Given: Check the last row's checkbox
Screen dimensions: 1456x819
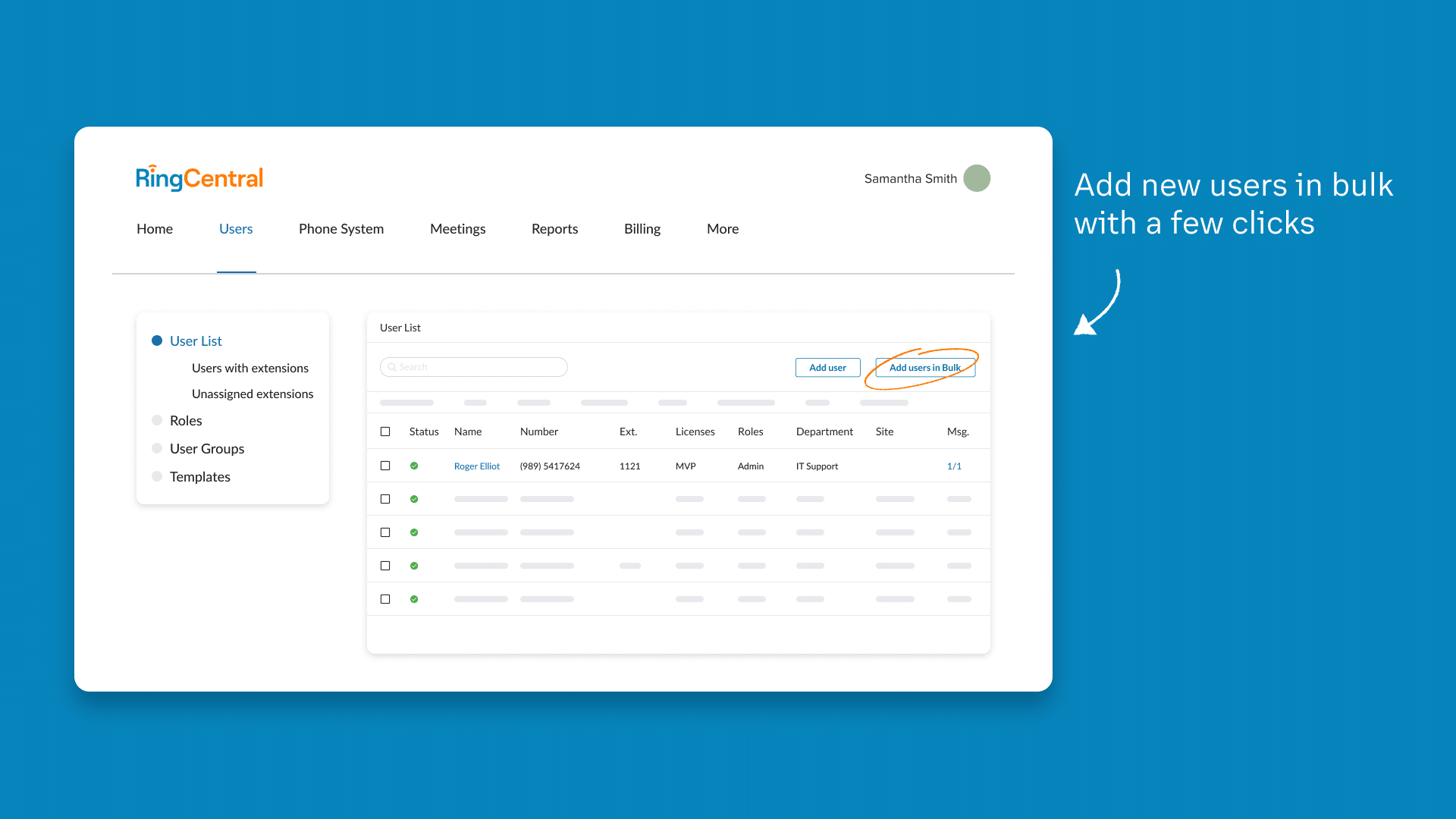Looking at the screenshot, I should [385, 599].
